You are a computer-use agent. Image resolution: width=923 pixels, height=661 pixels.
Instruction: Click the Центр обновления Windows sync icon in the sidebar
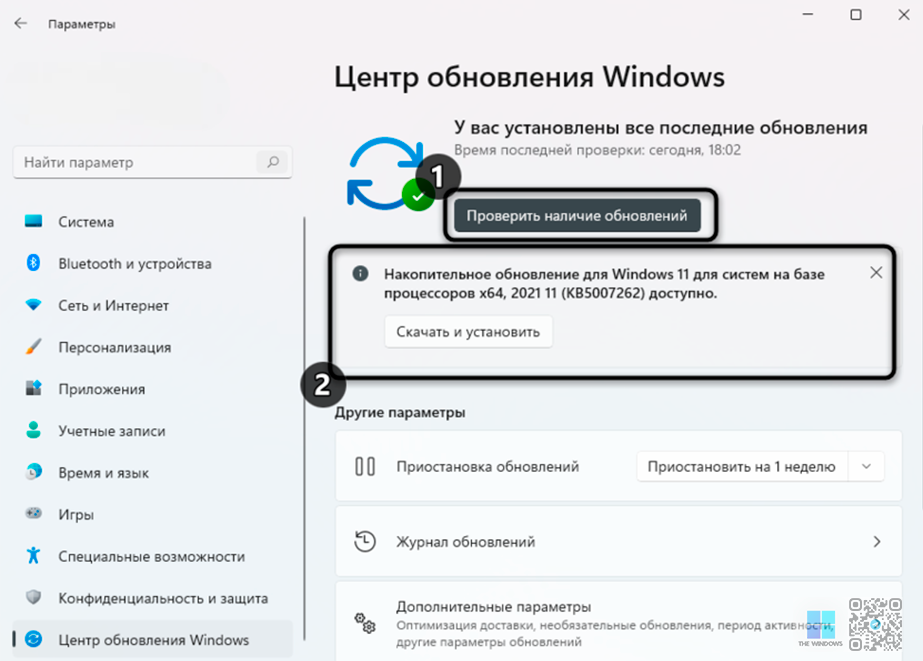coord(34,639)
